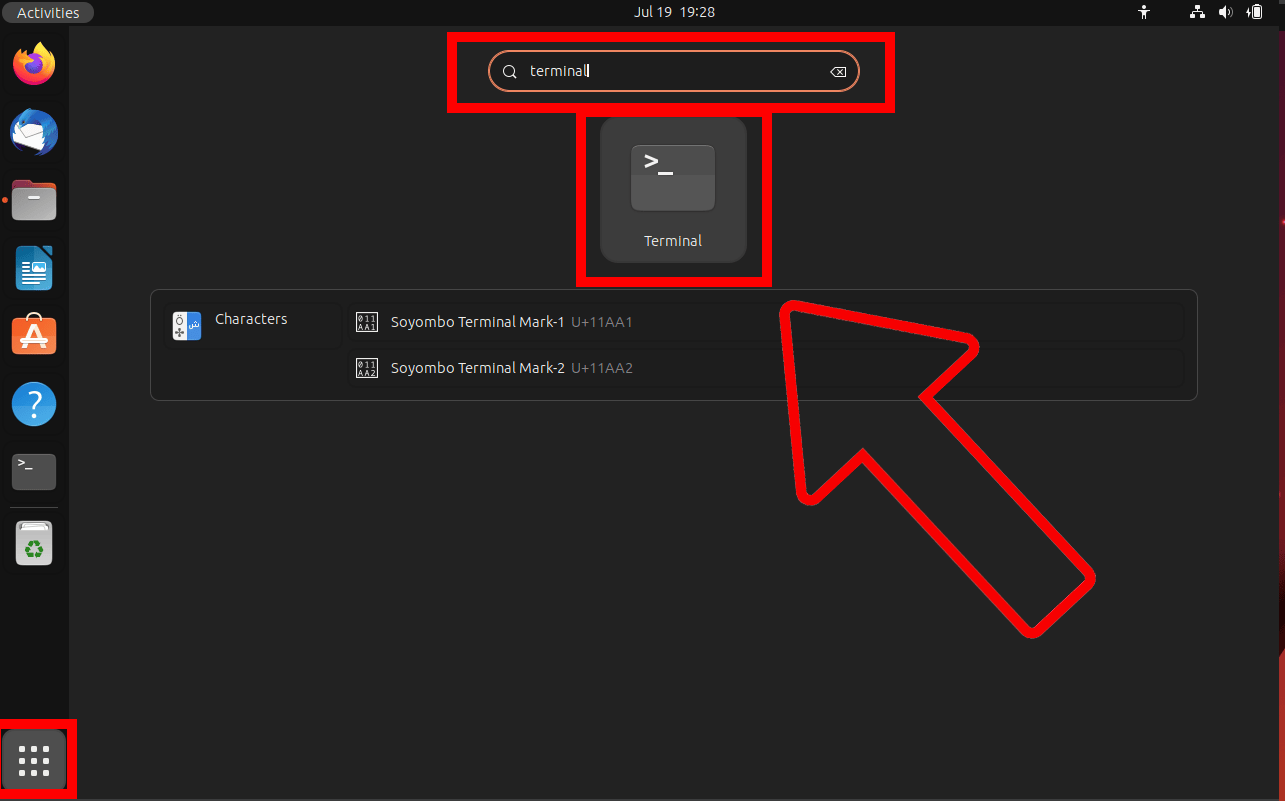This screenshot has width=1285, height=801.
Task: Launch Thunderbird mail client
Action: tap(33, 132)
